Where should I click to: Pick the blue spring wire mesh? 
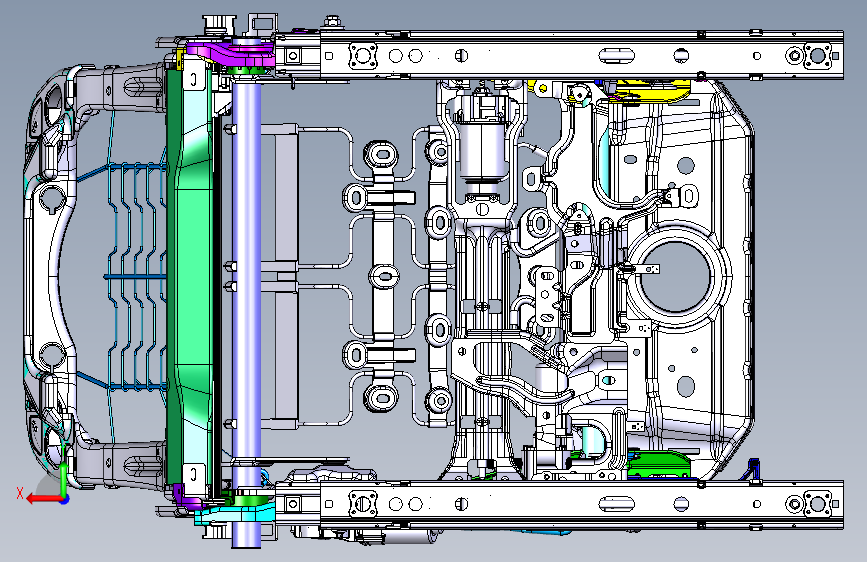[x=135, y=277]
